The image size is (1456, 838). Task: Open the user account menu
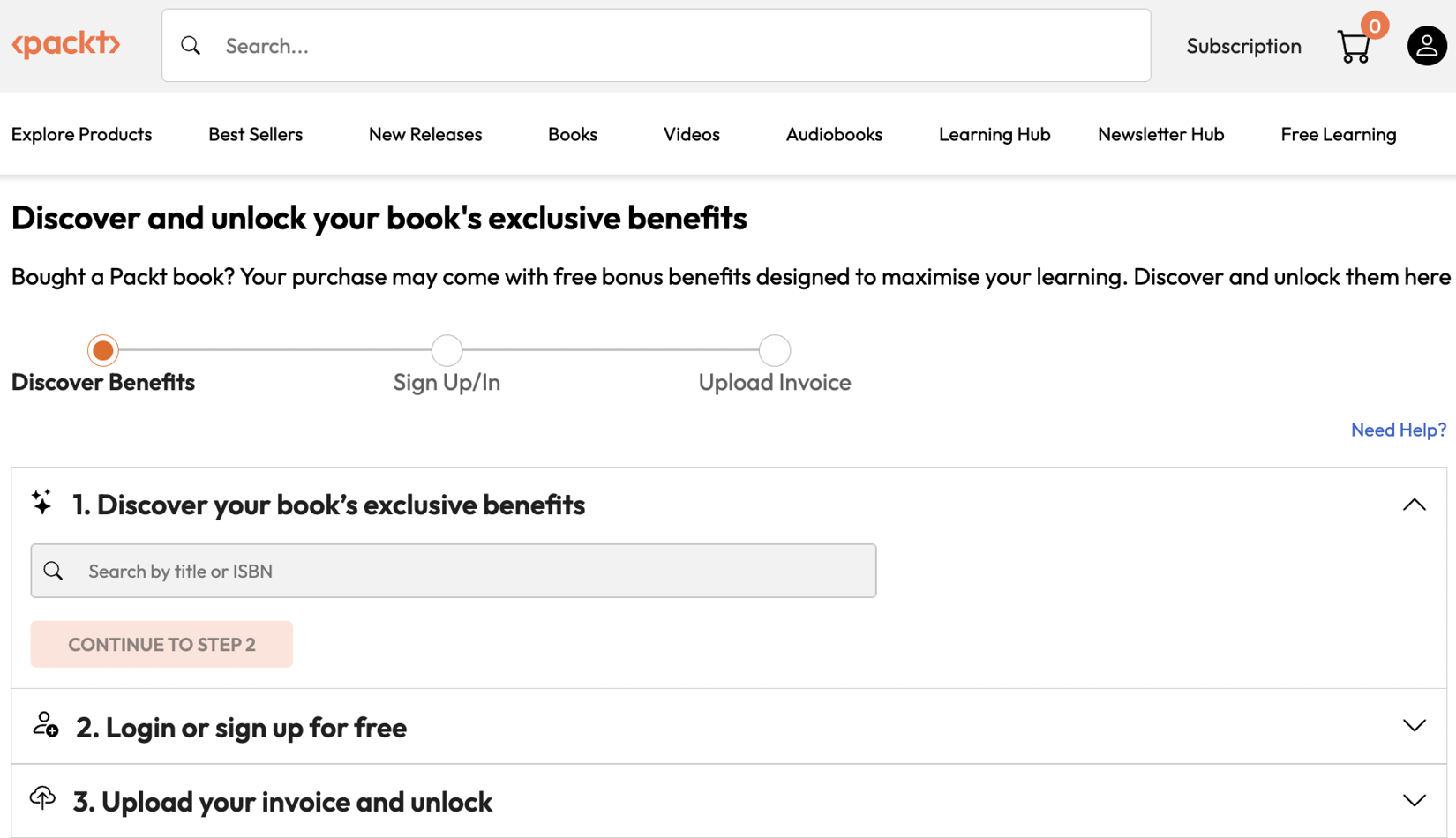[1426, 45]
